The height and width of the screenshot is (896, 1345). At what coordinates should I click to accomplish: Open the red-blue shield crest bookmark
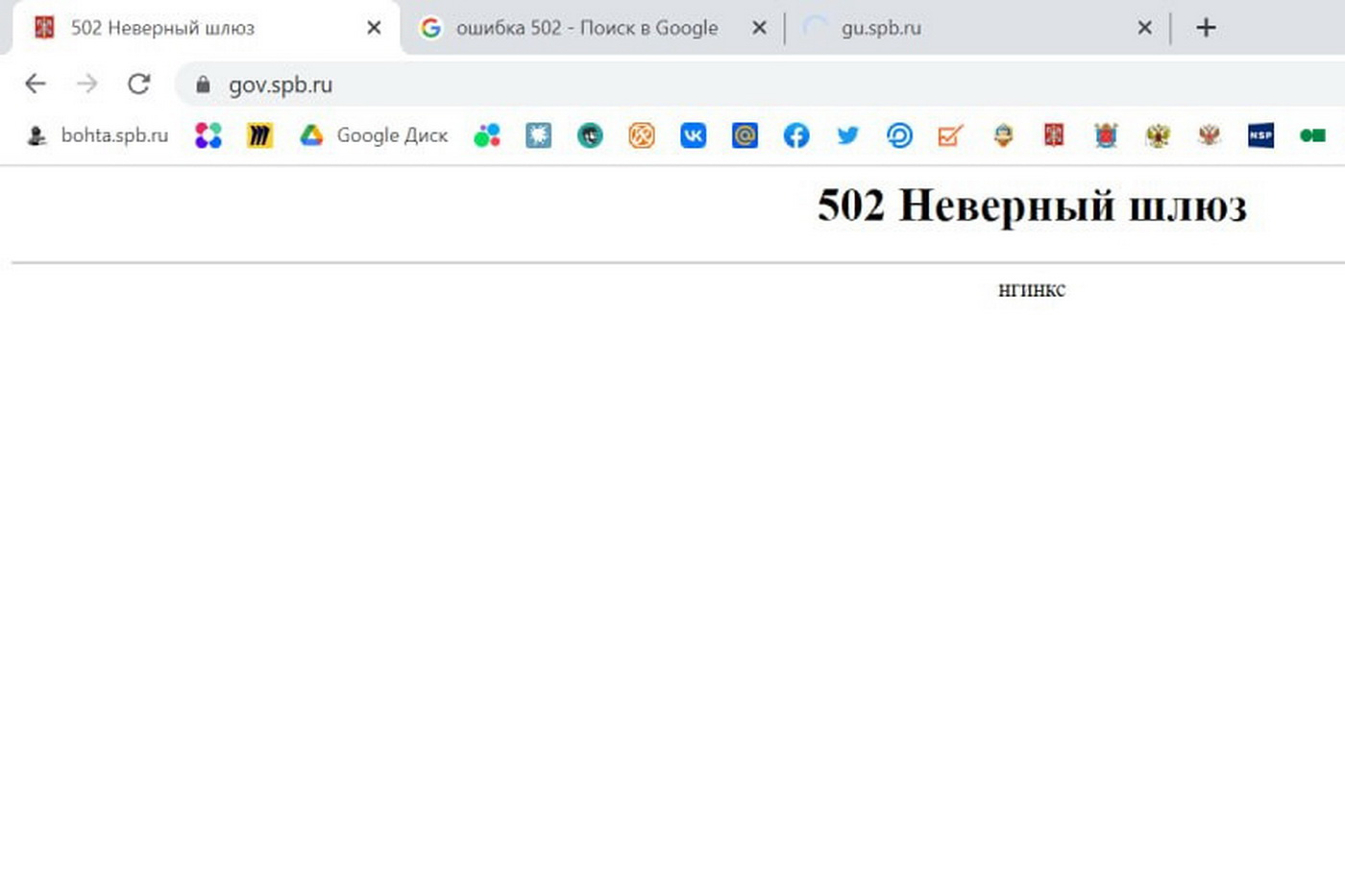[1106, 135]
